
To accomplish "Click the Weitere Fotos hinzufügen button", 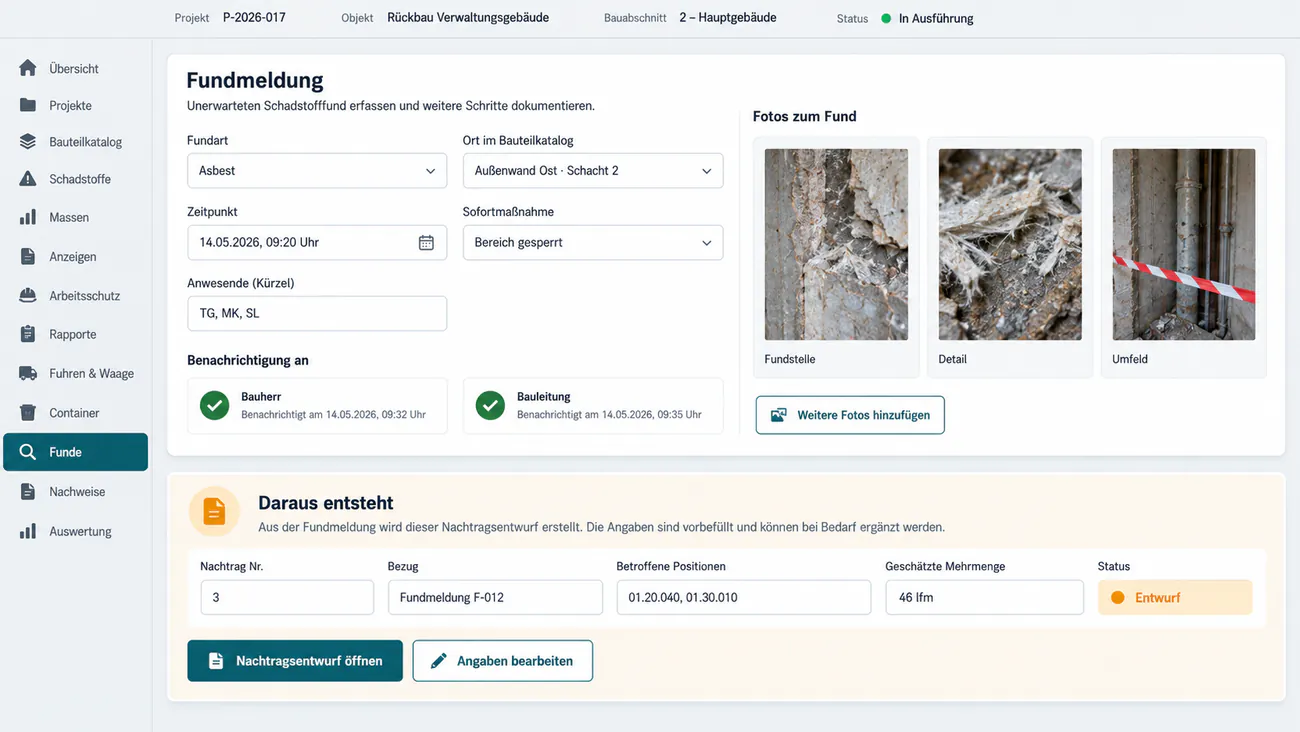I will click(850, 415).
